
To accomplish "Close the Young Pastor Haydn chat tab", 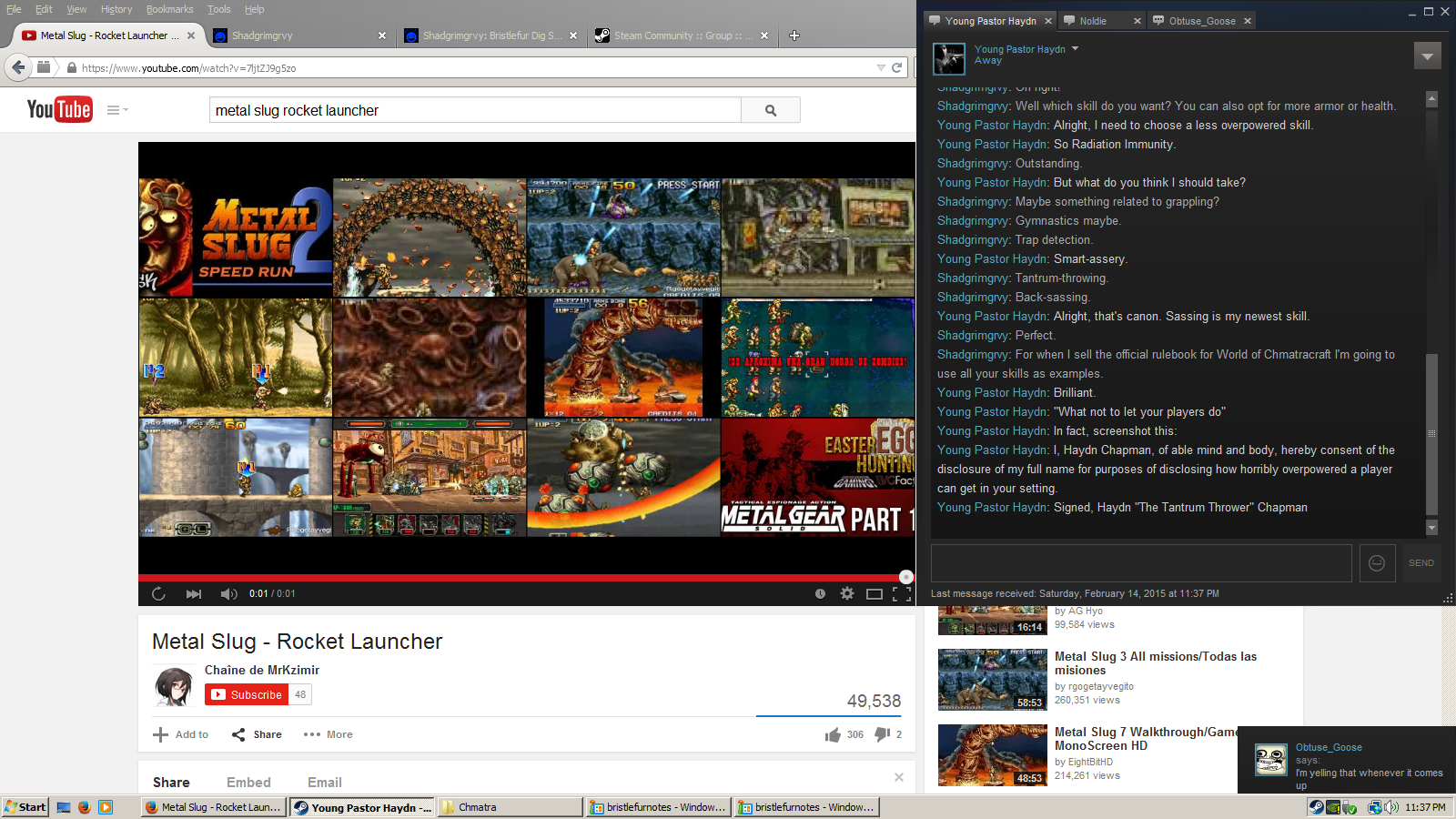I will pos(1048,21).
